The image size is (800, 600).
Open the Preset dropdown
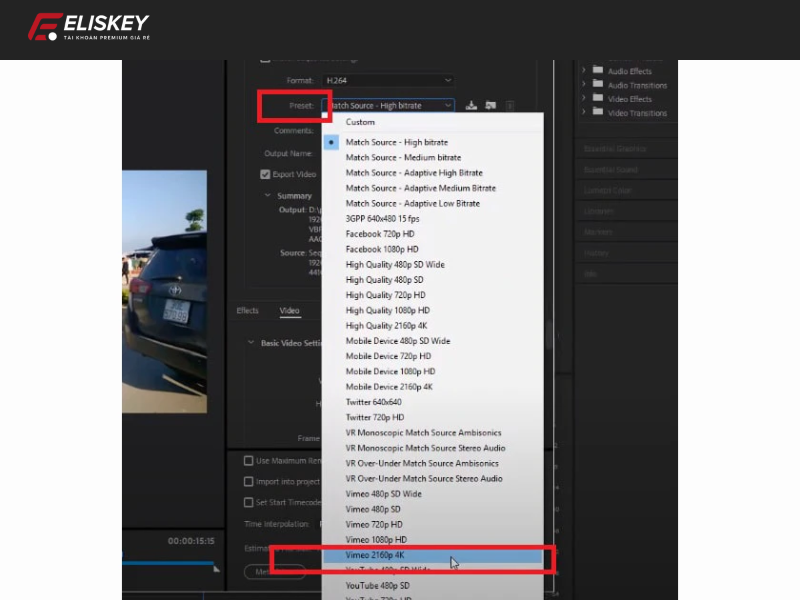pyautogui.click(x=390, y=104)
